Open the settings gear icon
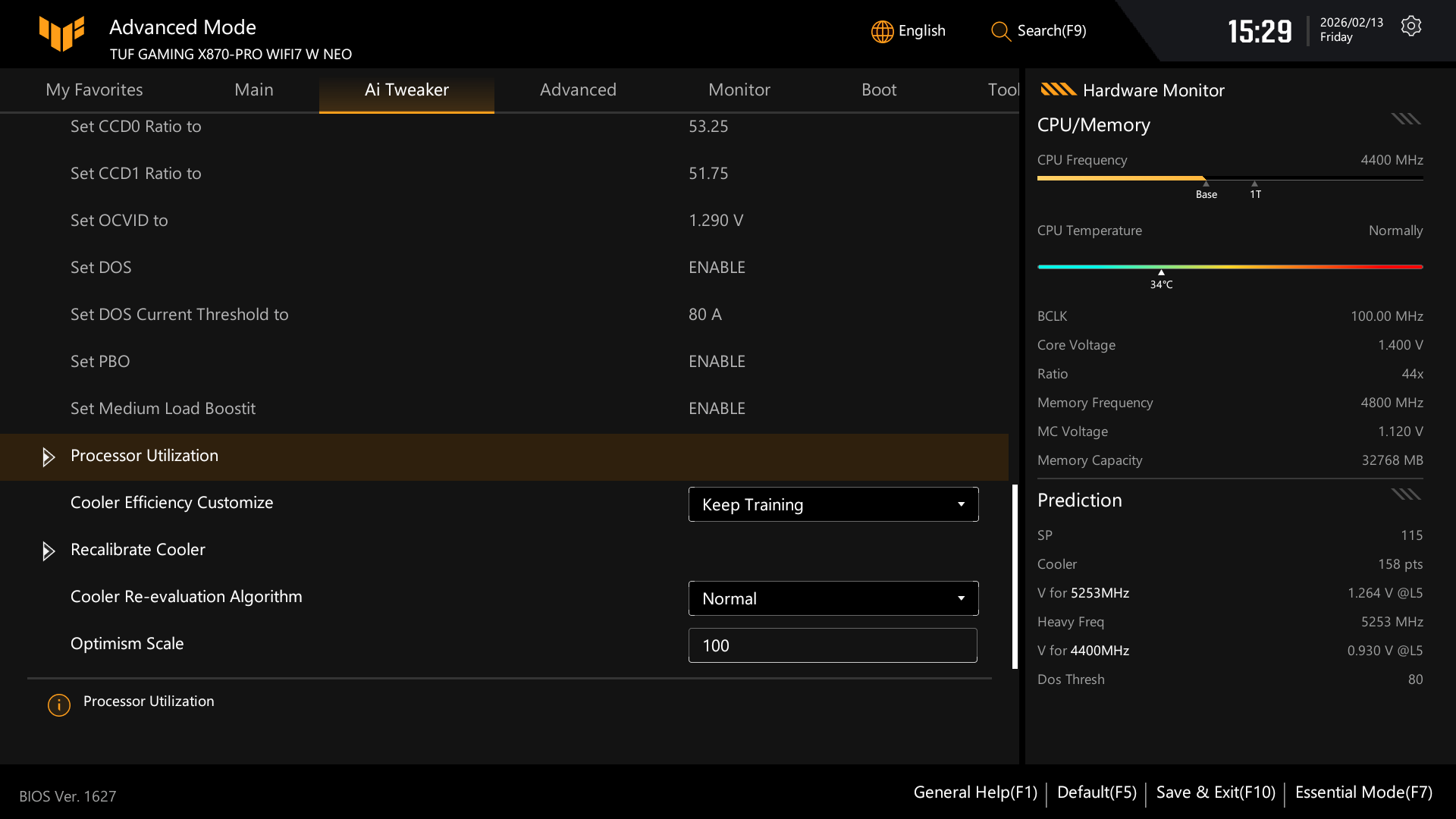This screenshot has width=1456, height=819. pyautogui.click(x=1411, y=25)
